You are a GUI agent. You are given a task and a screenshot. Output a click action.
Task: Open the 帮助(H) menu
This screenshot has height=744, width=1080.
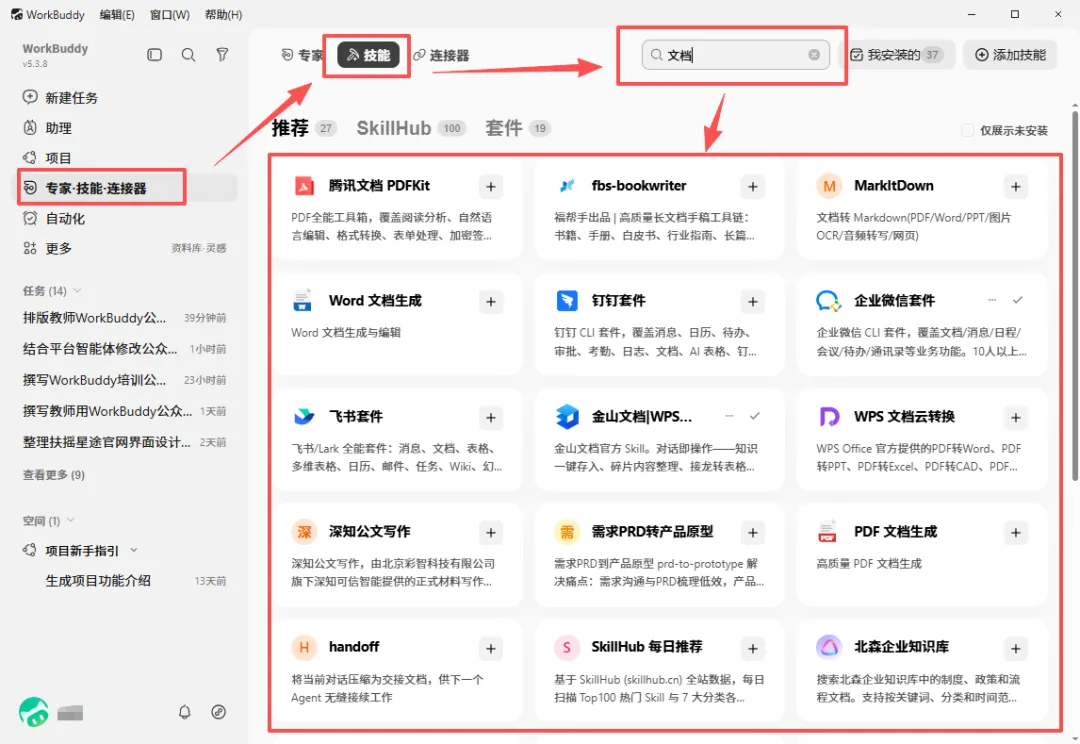click(224, 14)
